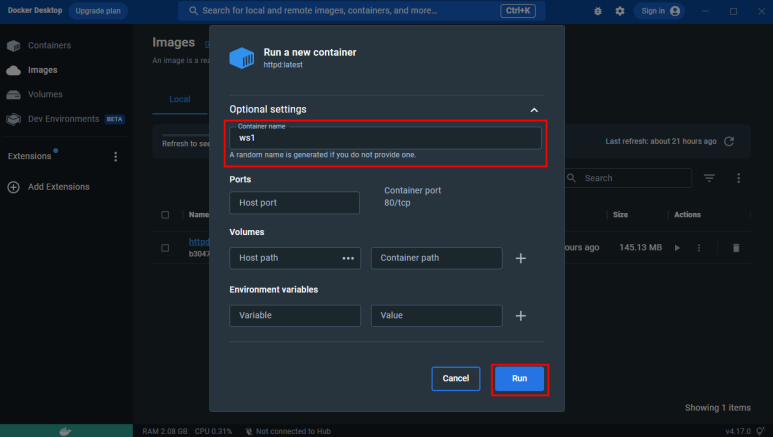The image size is (773, 437).
Task: Click the container cube icon in dialog
Action: pos(242,58)
